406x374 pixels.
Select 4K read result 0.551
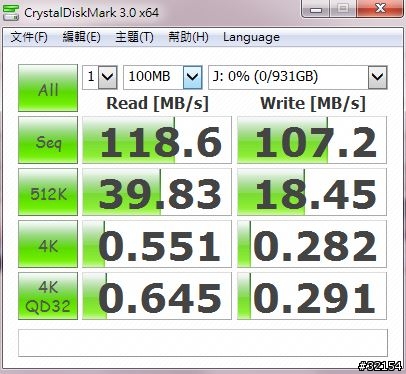157,244
